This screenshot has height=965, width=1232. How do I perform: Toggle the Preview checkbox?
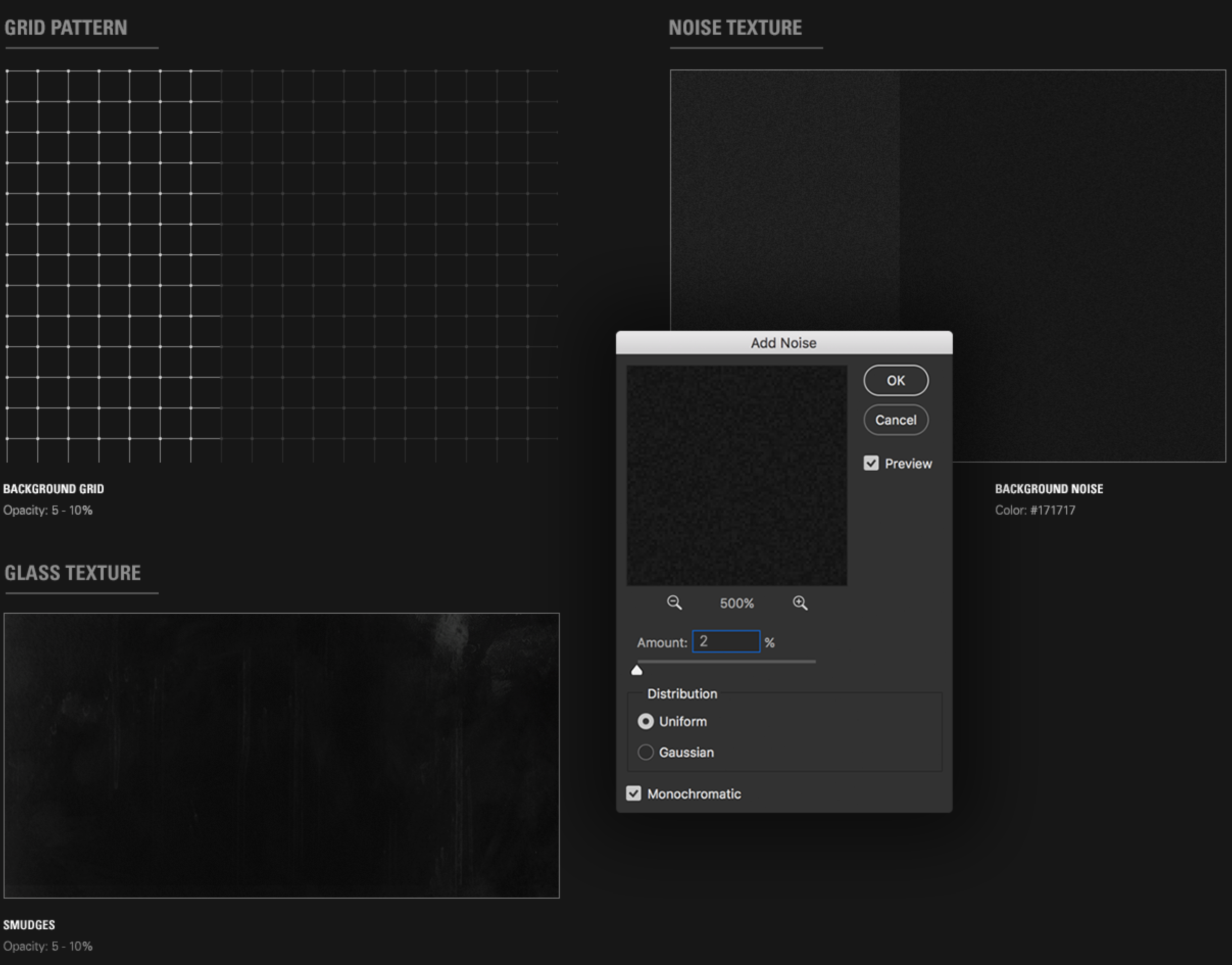(x=871, y=463)
